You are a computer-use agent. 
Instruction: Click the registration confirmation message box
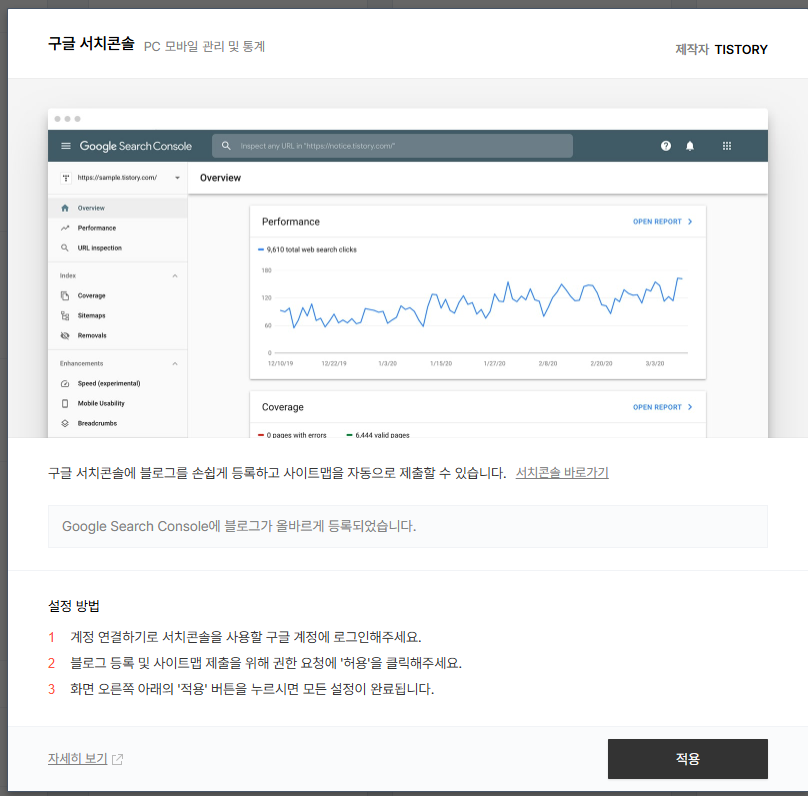click(408, 526)
